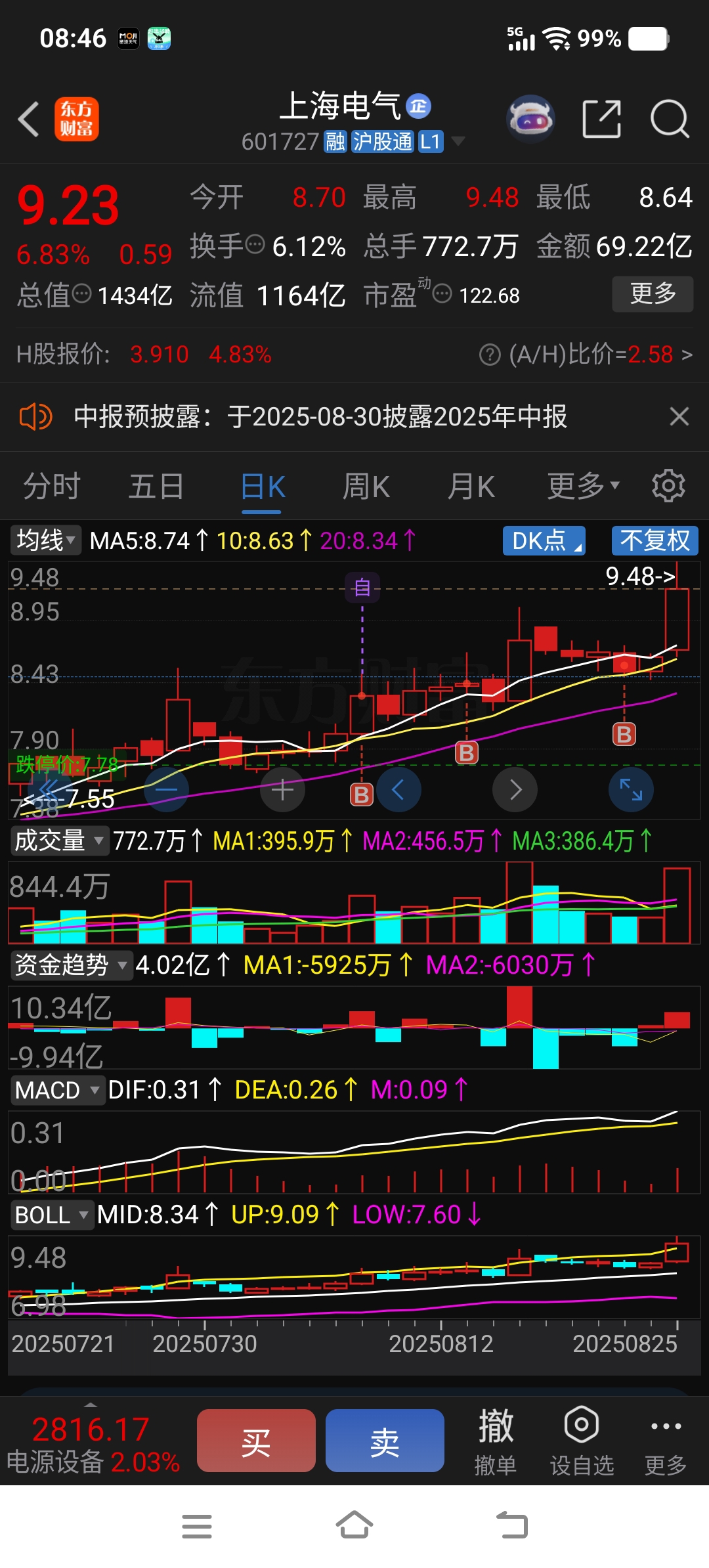
Task: Tap Android back navigation button
Action: [x=512, y=1525]
